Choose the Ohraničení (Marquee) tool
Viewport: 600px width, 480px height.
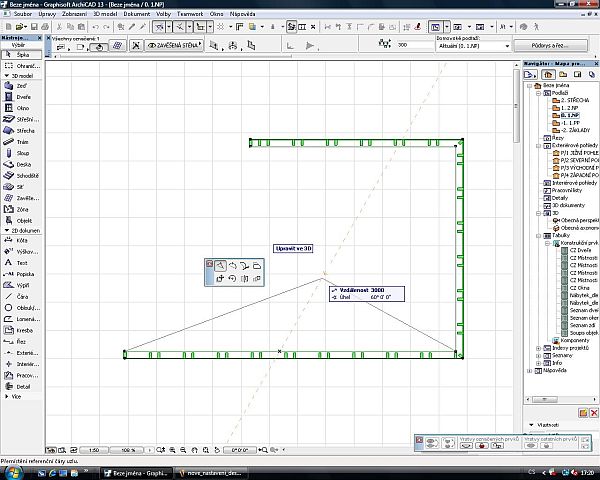point(21,66)
